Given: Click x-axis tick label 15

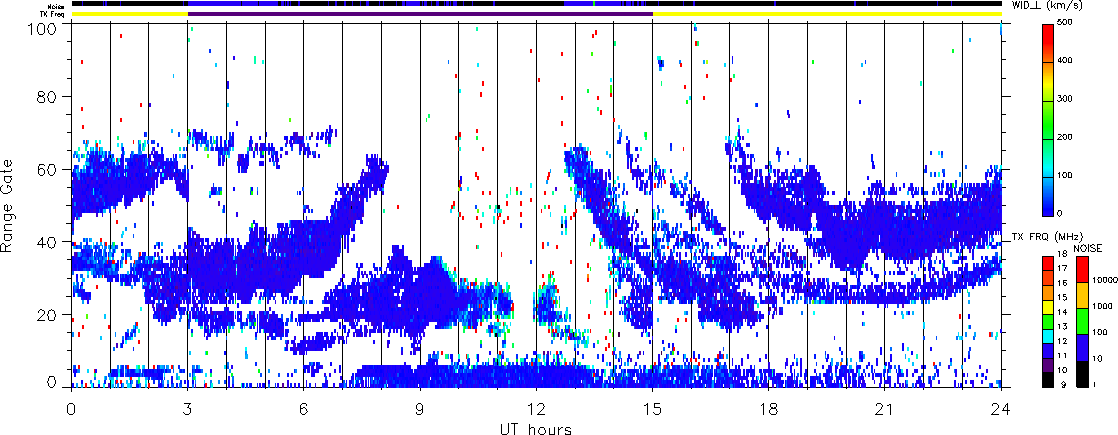Looking at the screenshot, I should [652, 408].
